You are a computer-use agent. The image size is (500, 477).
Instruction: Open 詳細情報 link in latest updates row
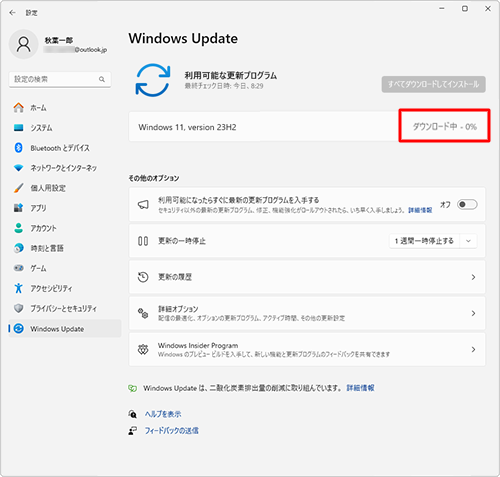pos(420,210)
